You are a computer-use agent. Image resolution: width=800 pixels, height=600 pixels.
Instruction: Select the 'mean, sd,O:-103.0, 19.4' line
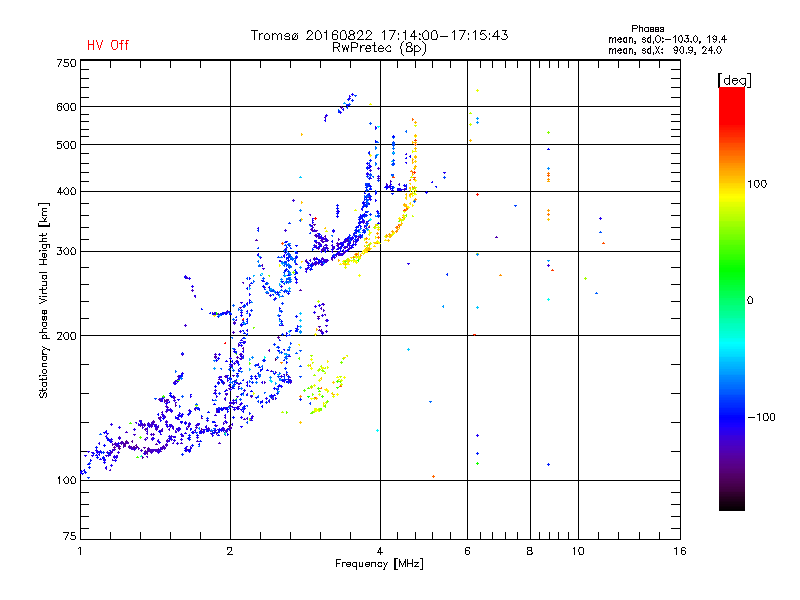[x=667, y=39]
